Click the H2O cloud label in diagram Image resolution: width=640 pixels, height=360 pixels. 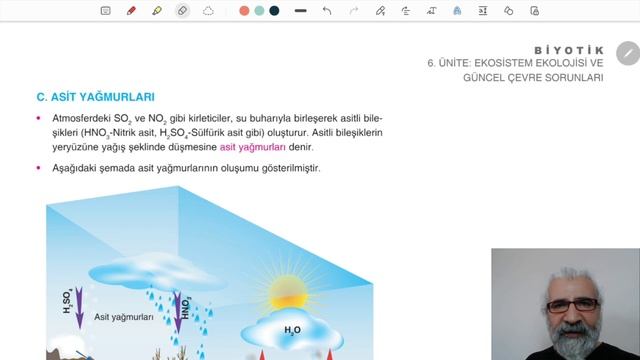pos(292,330)
